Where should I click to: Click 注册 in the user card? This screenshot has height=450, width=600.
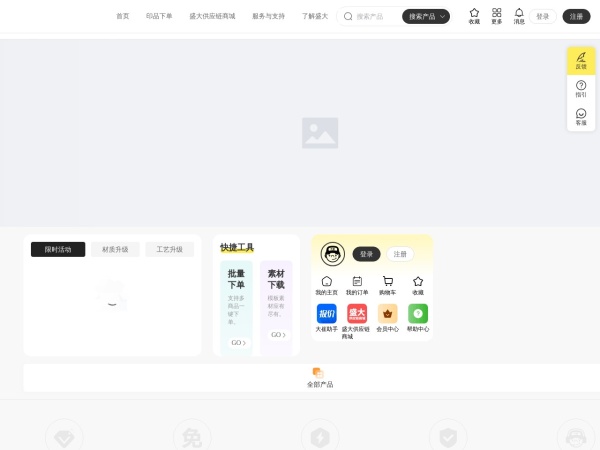(x=400, y=254)
